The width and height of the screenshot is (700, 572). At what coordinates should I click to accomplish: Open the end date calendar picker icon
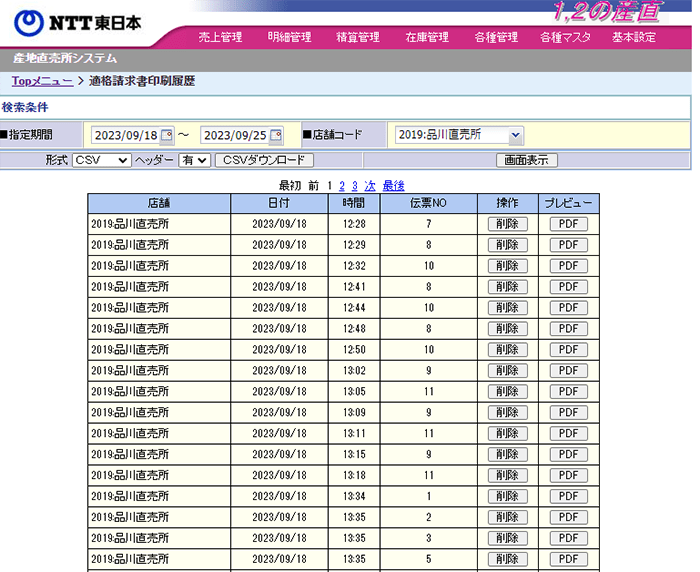(277, 135)
